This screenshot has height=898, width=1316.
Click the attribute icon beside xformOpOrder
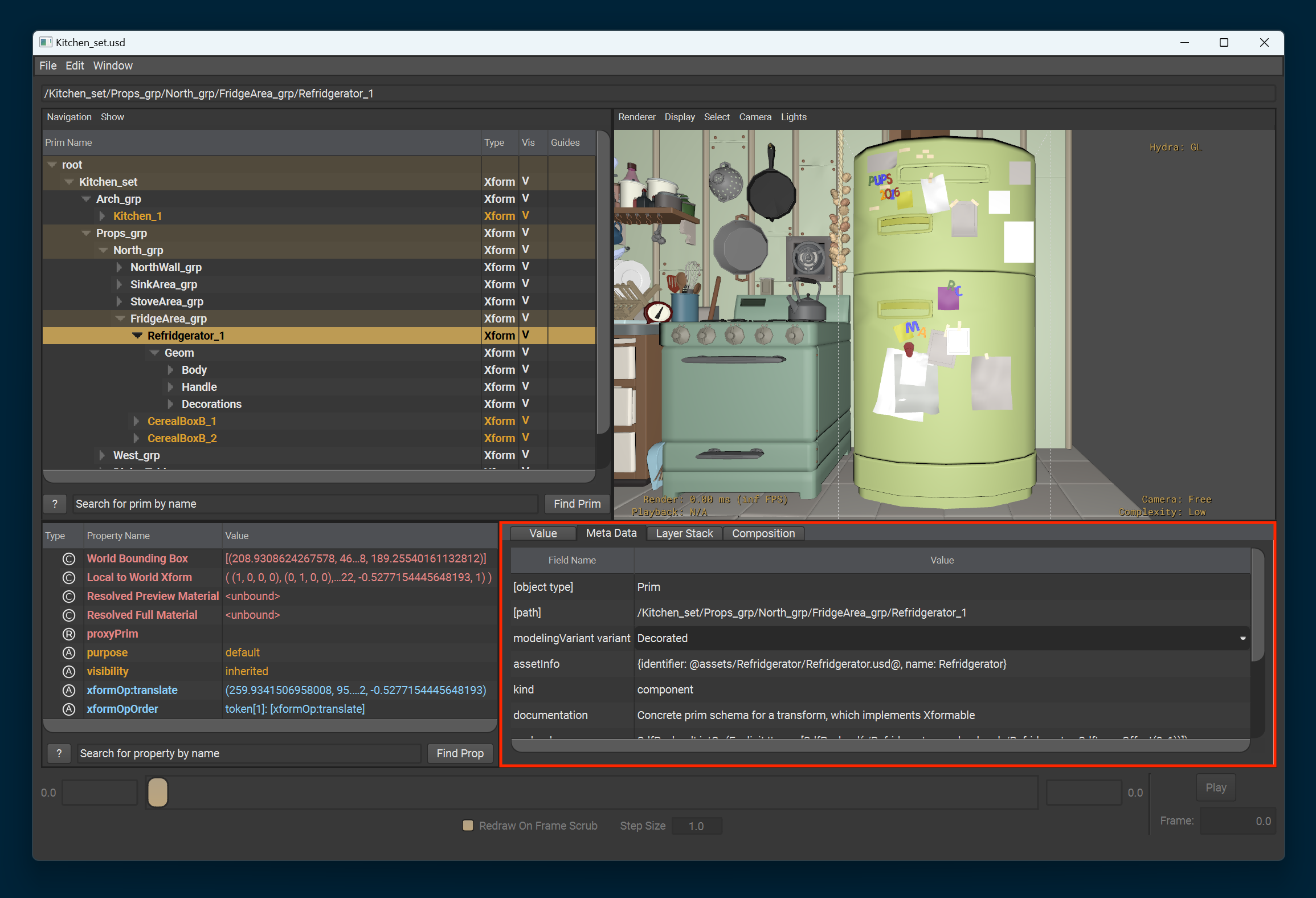coord(69,709)
